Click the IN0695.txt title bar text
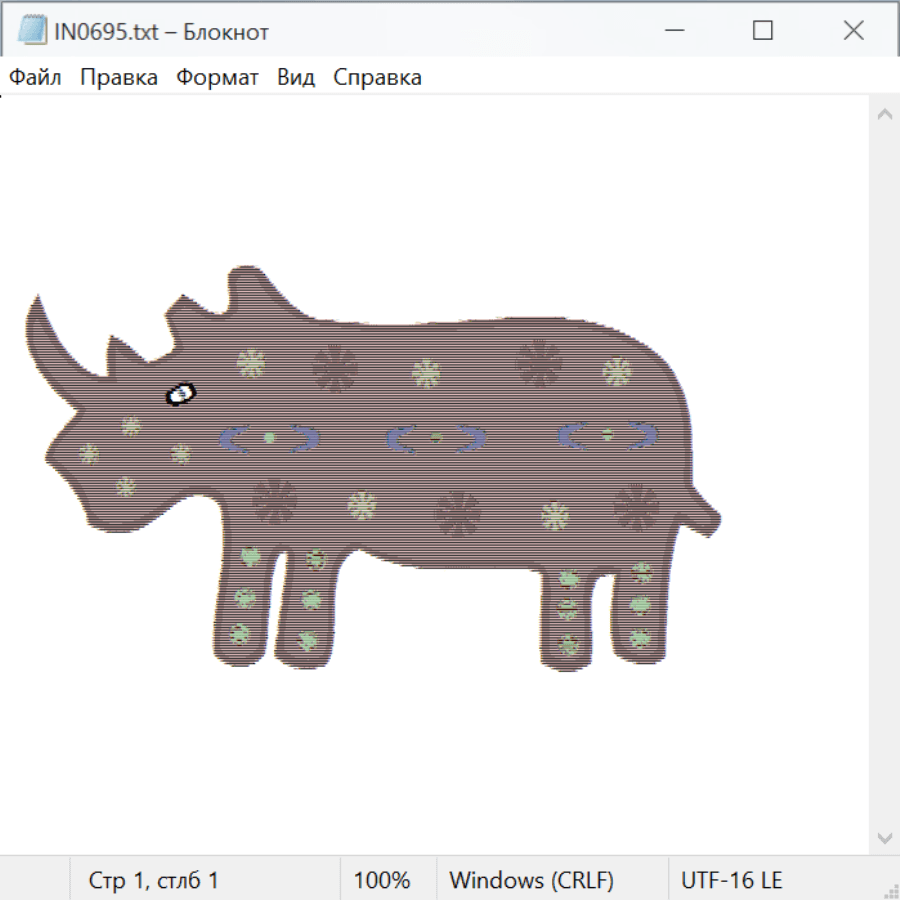 click(x=162, y=32)
